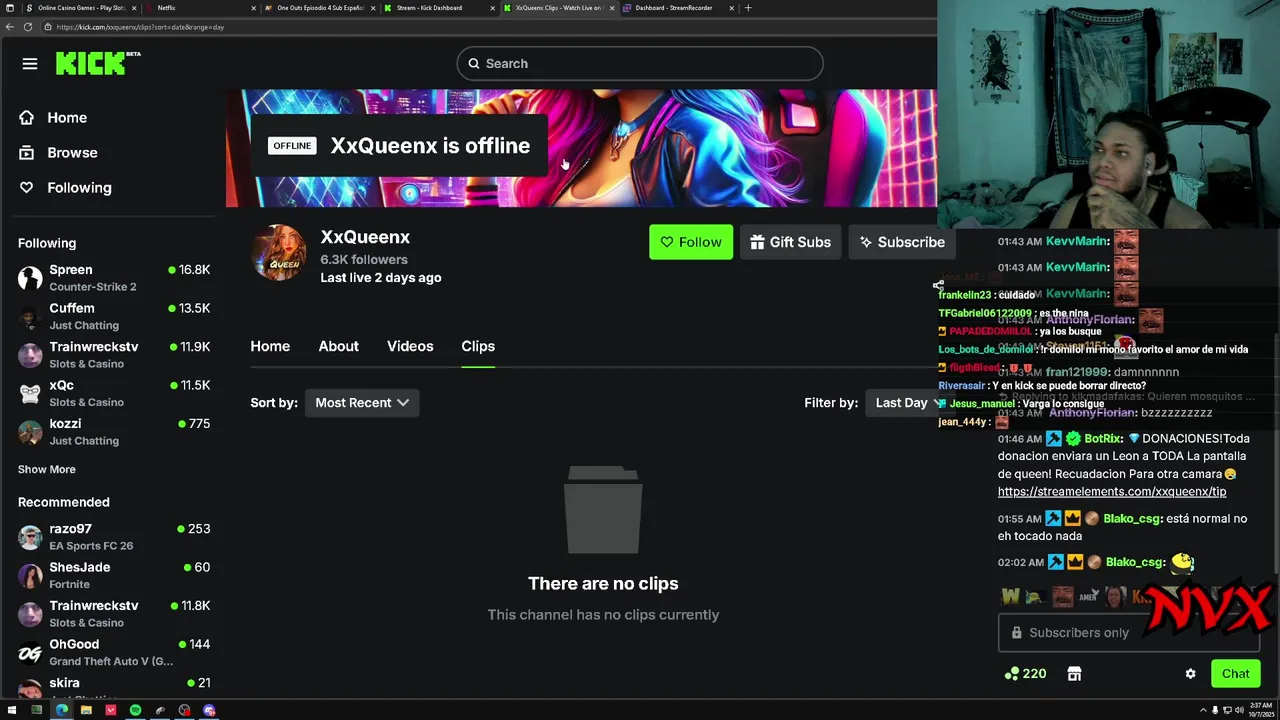Click the Home house icon in sidebar
Image resolution: width=1280 pixels, height=720 pixels.
coord(27,117)
